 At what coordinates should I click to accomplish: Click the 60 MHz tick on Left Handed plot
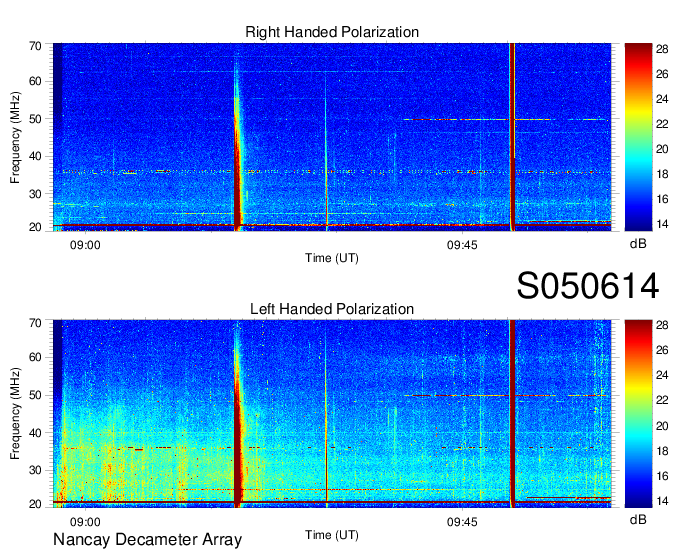[35, 357]
